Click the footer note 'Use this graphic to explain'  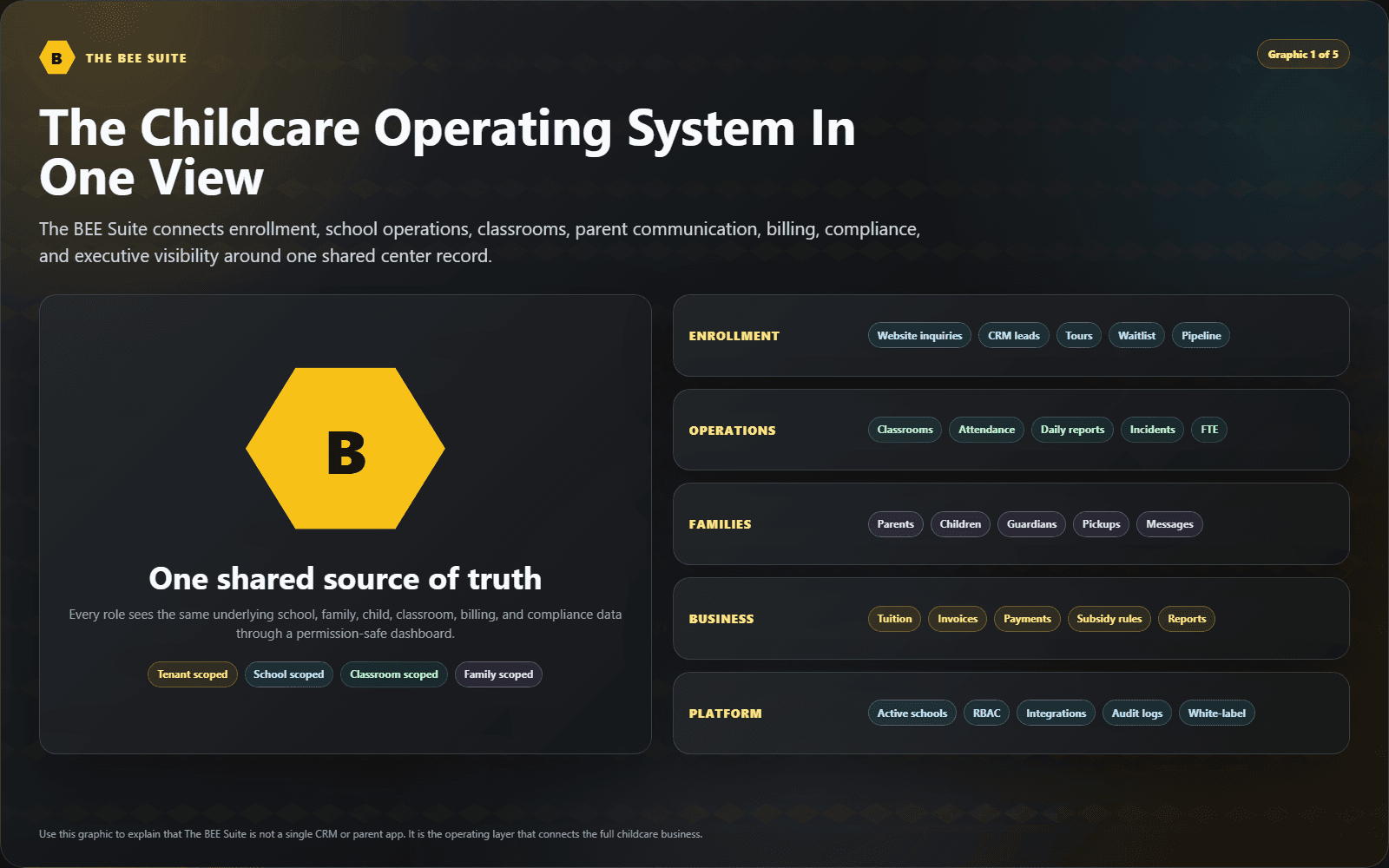pos(371,834)
